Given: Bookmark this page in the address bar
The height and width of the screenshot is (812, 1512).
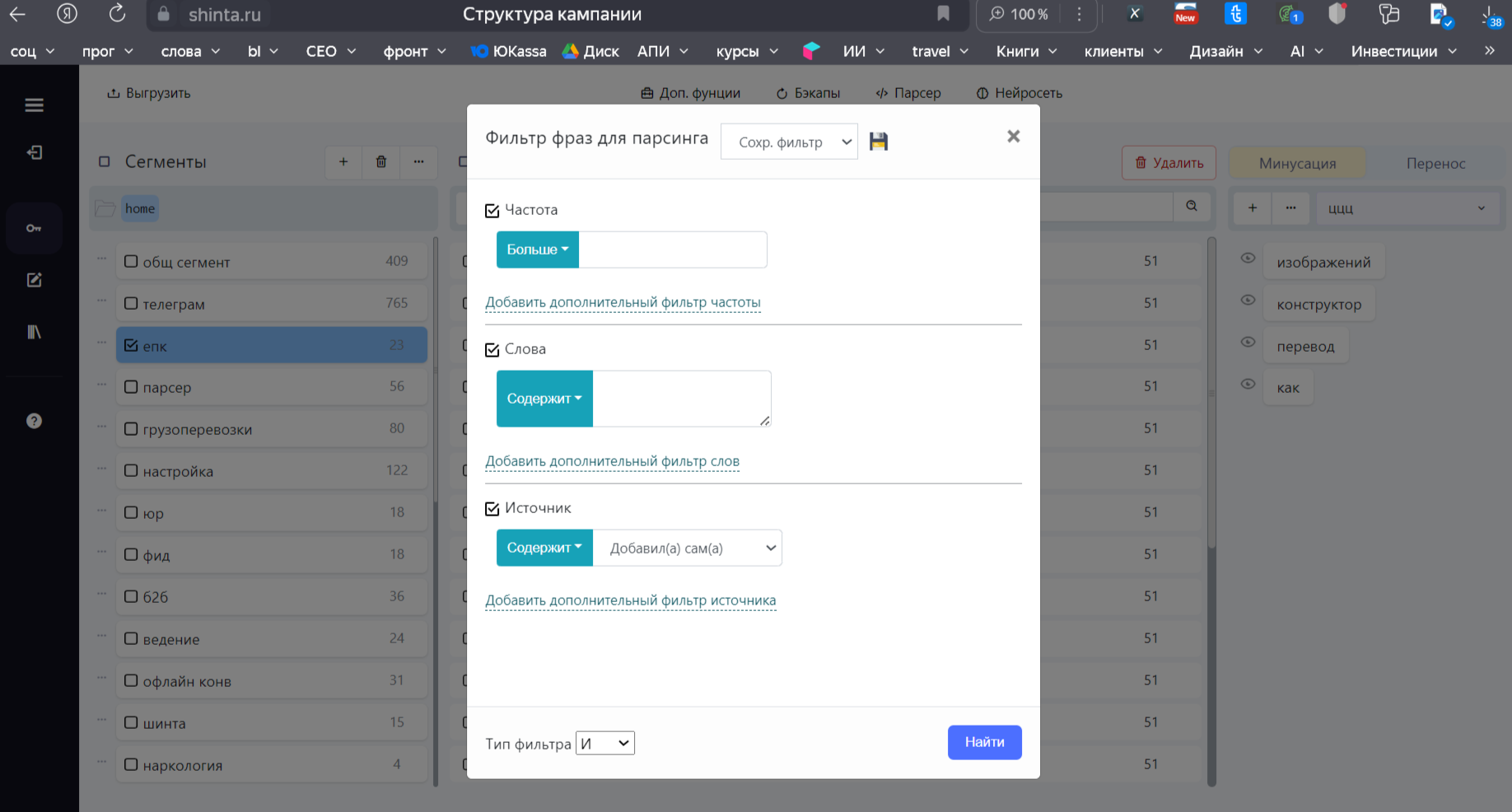Looking at the screenshot, I should 943,14.
